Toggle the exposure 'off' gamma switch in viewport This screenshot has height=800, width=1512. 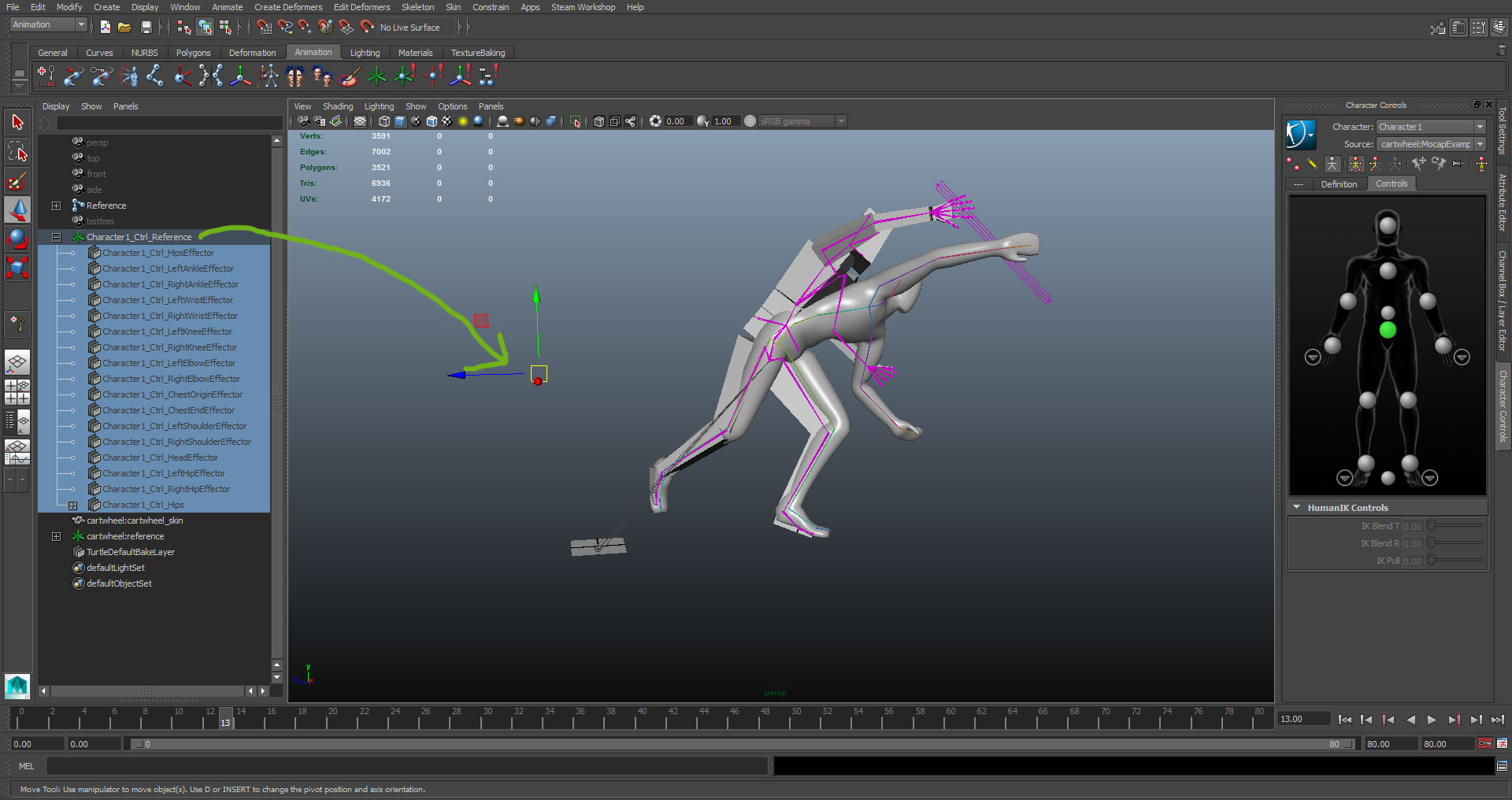pos(749,121)
